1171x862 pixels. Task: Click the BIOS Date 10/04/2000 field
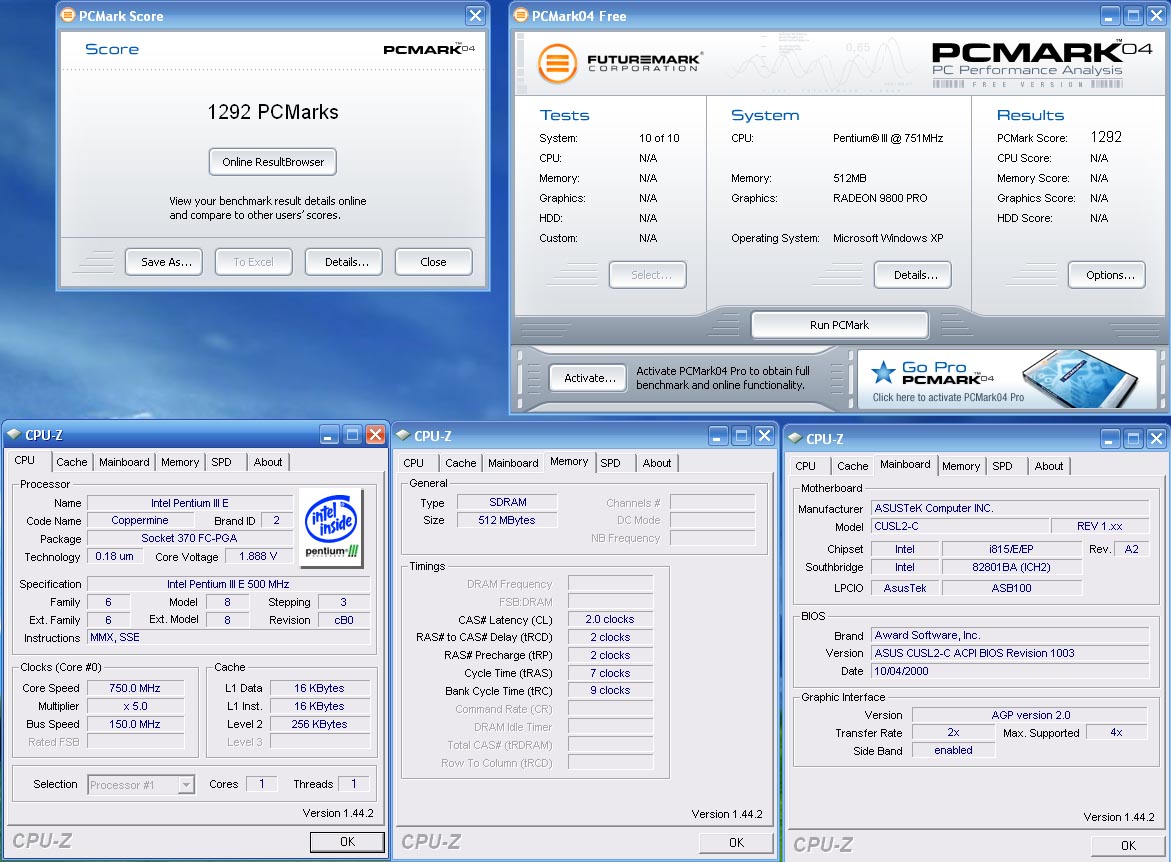1010,671
